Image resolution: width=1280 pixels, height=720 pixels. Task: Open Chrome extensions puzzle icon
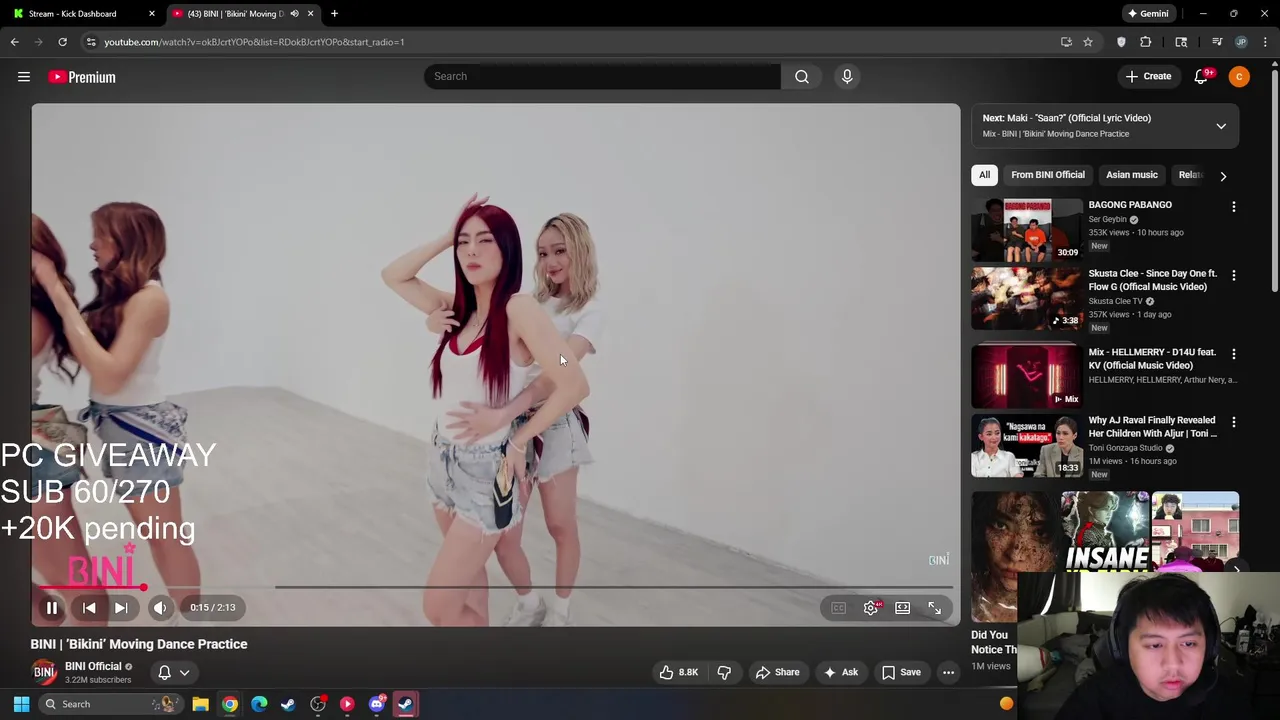coord(1146,42)
